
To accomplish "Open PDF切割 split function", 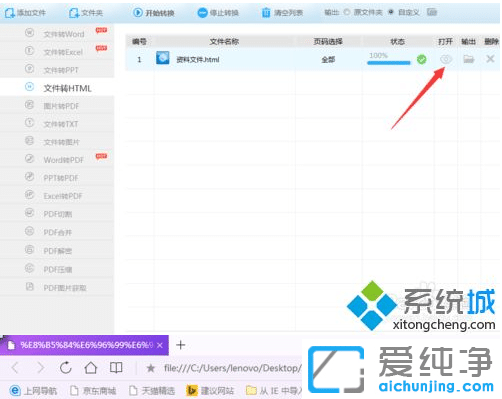I will coord(57,214).
